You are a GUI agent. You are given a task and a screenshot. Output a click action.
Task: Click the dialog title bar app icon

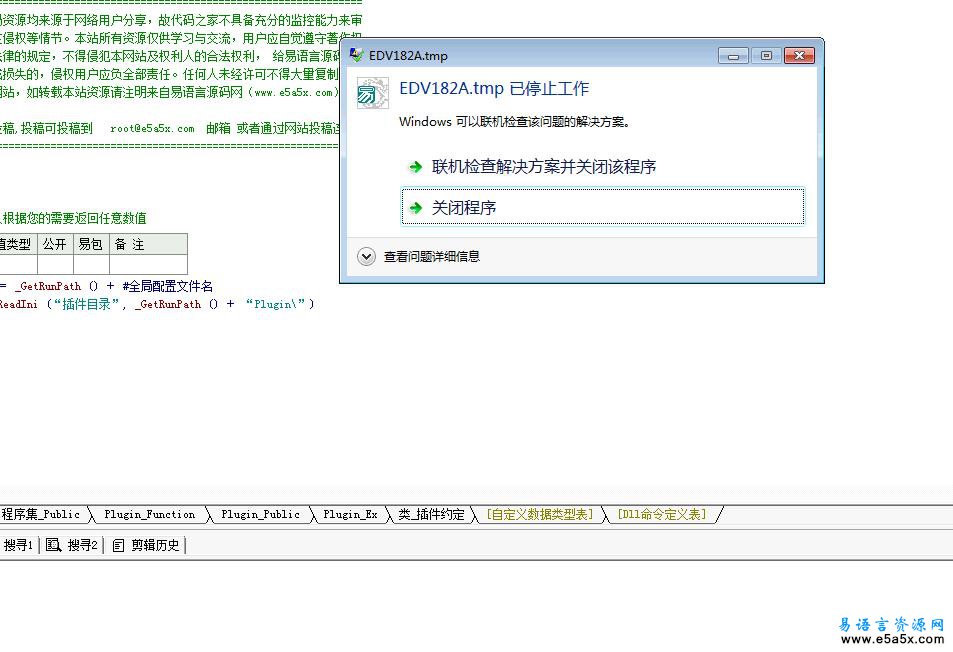point(357,55)
